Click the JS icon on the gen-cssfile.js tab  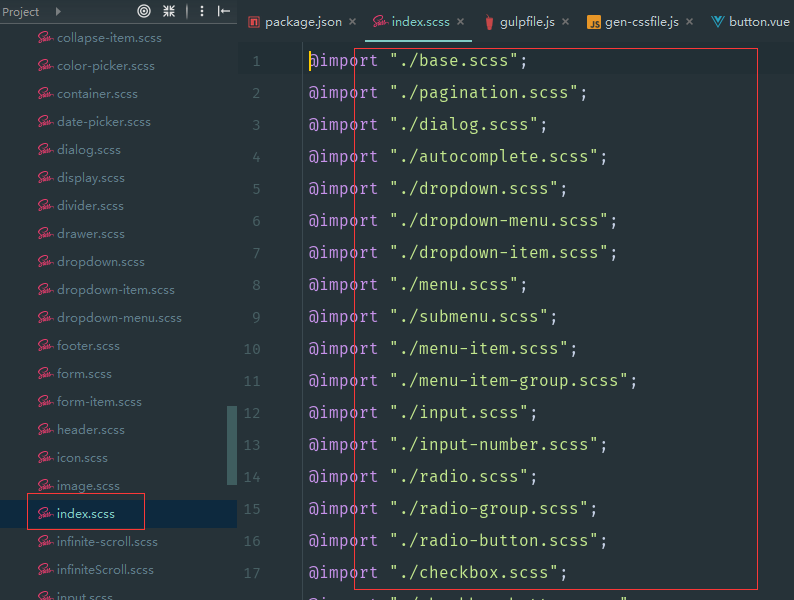click(x=593, y=22)
